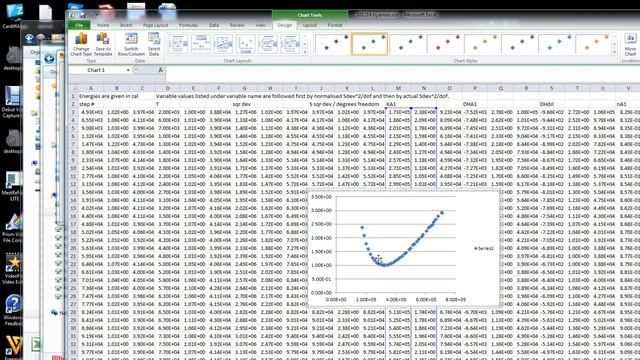The width and height of the screenshot is (640, 360).
Task: Open the Chart Tools Format tab
Action: pos(335,25)
